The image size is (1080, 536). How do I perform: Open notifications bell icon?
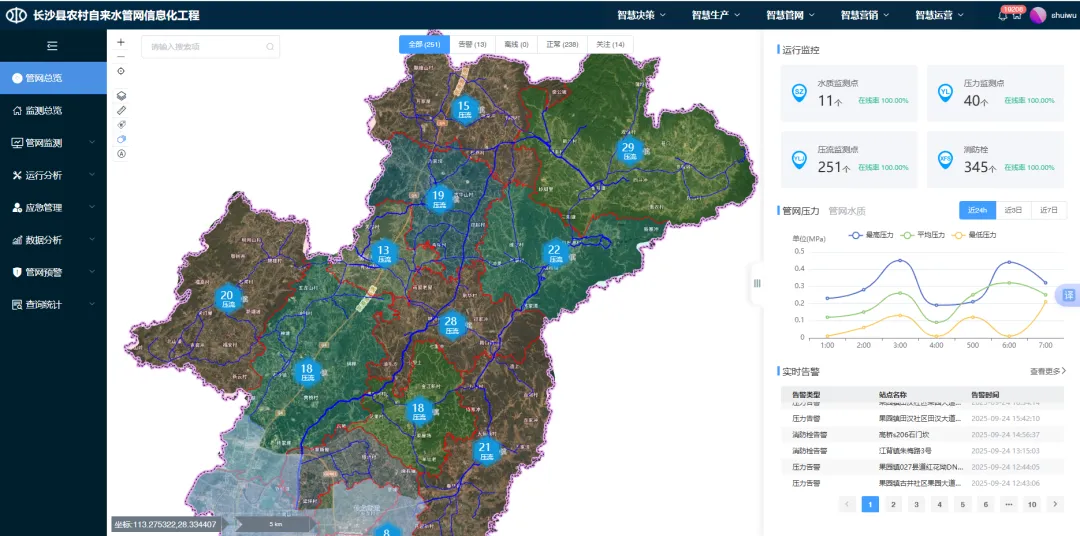coord(1002,15)
